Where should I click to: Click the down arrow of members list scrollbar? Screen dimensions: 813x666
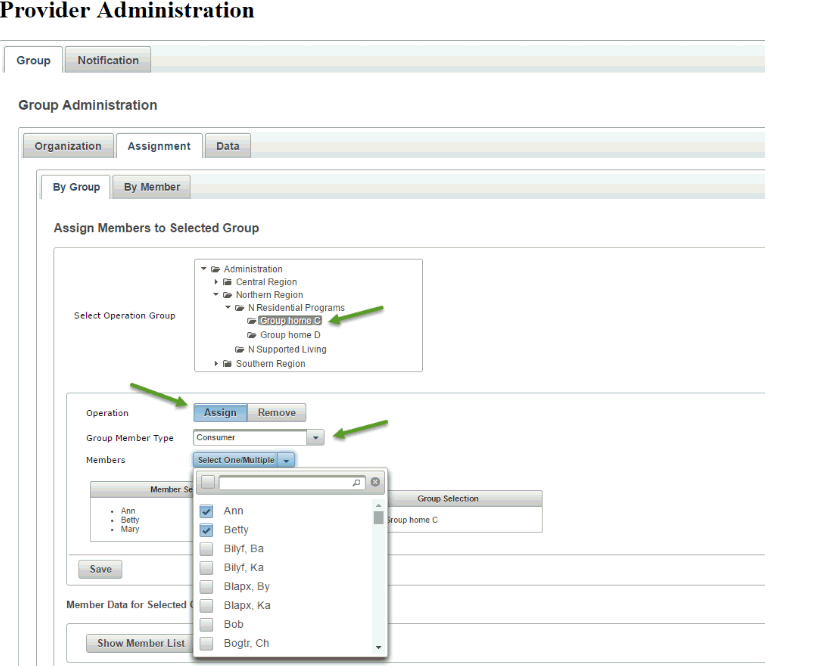click(x=378, y=648)
